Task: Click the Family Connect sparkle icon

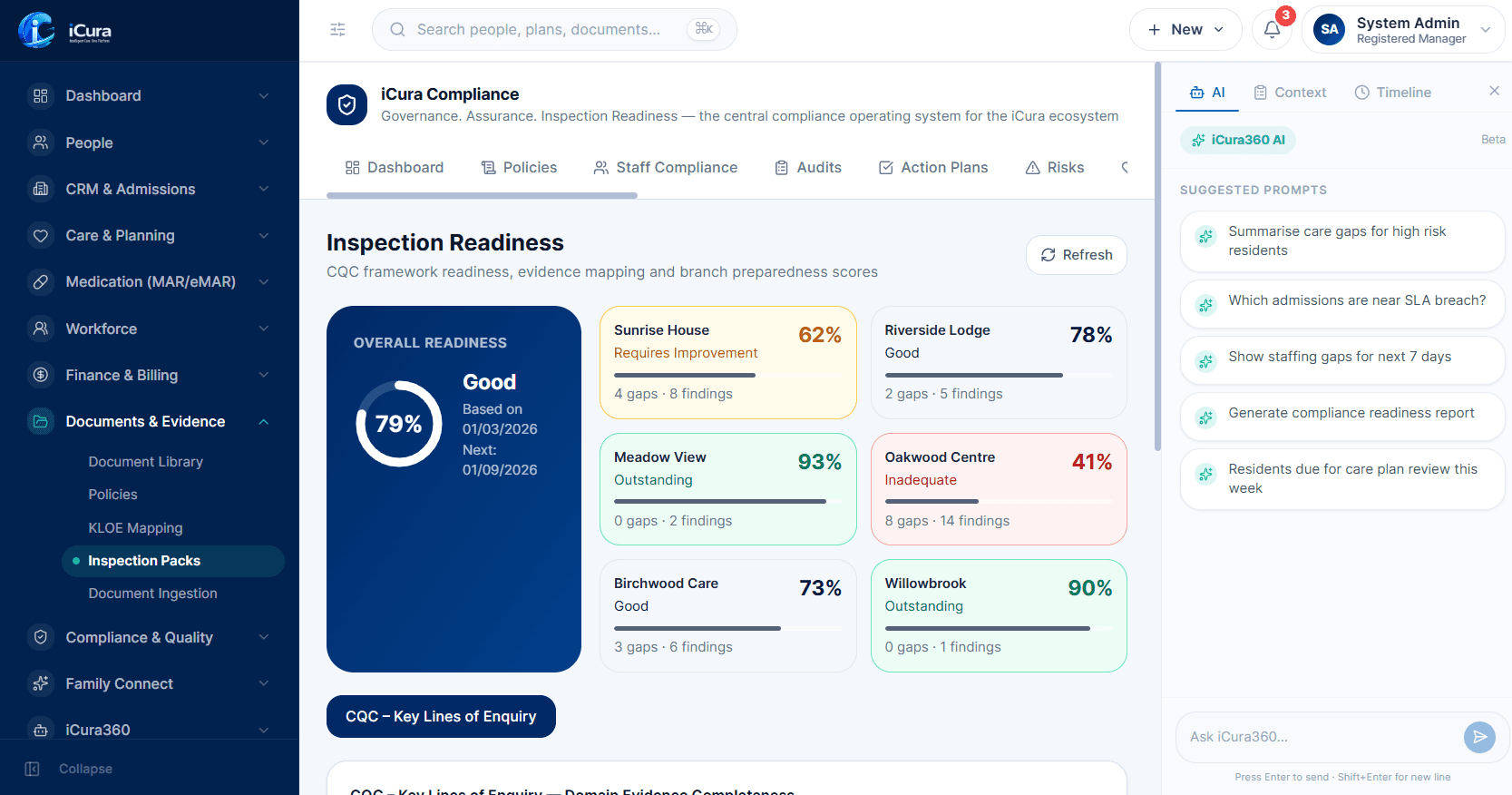Action: (x=41, y=683)
